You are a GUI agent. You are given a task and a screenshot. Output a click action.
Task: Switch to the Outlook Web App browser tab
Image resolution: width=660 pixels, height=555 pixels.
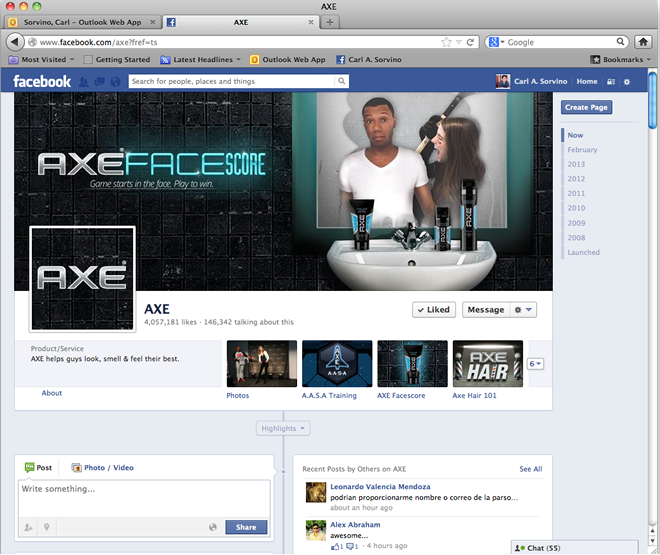pos(80,22)
